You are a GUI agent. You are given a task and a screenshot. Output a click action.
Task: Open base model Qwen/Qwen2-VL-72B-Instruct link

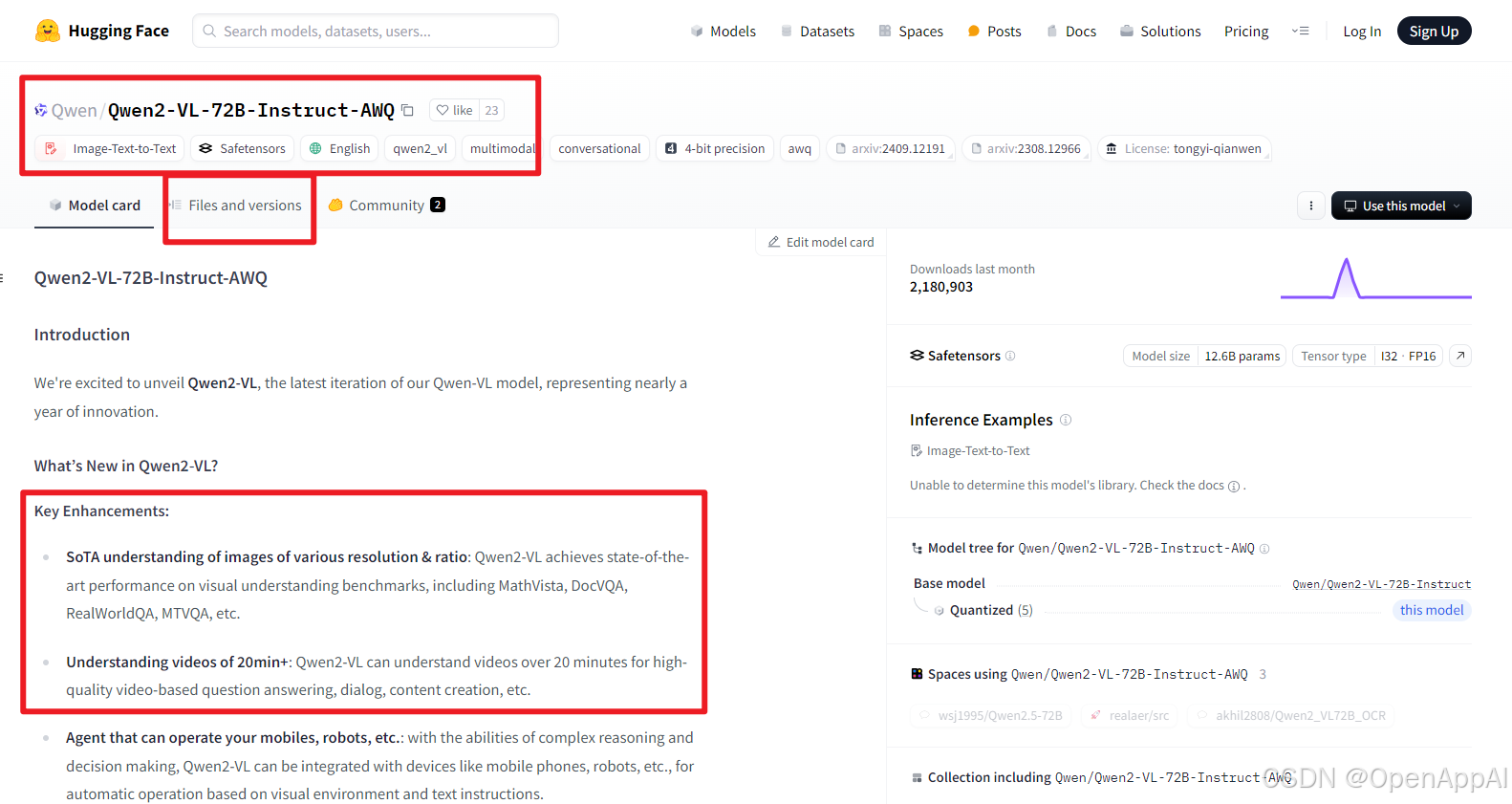1381,584
